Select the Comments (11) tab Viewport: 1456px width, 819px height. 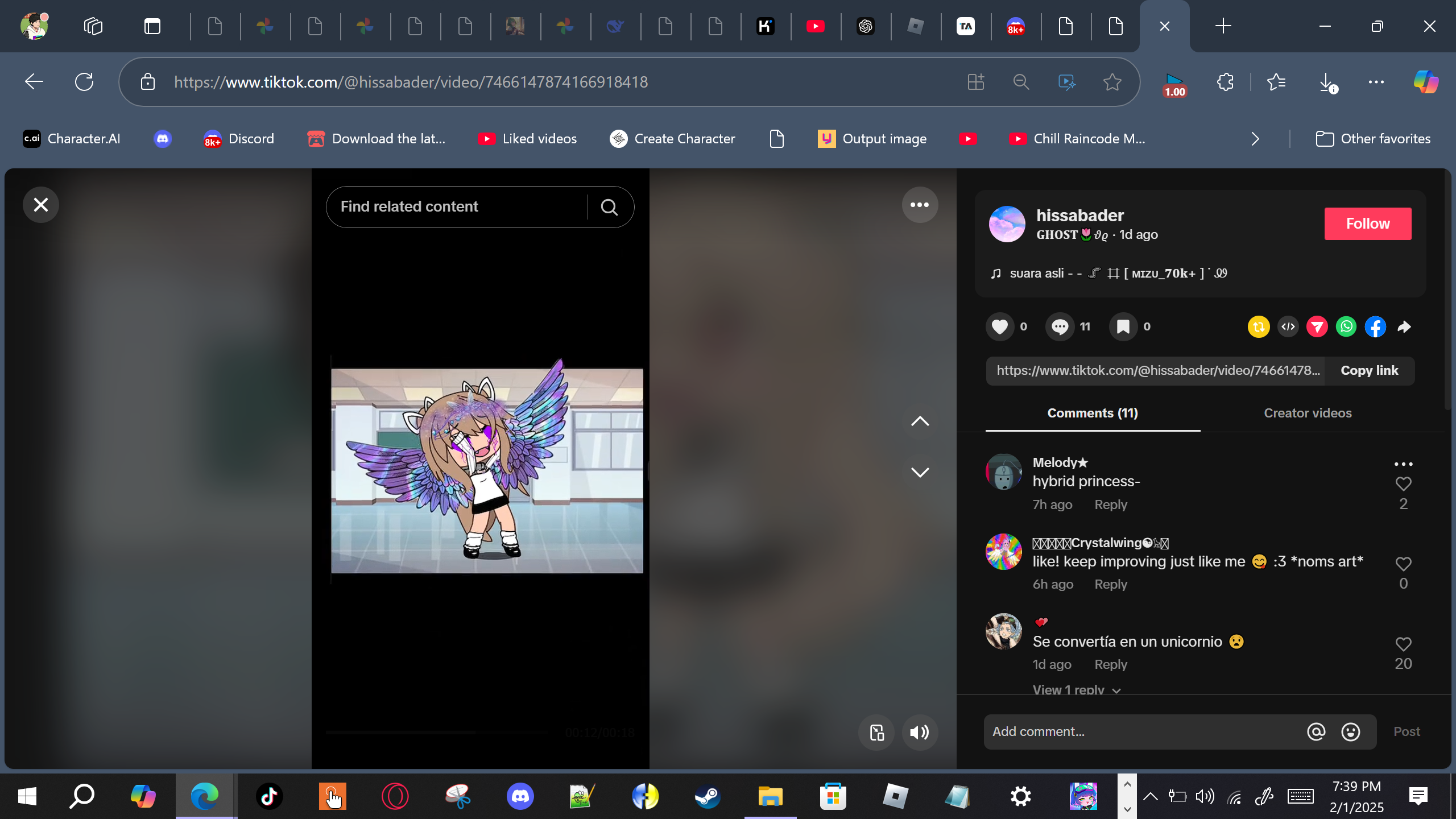(x=1093, y=413)
